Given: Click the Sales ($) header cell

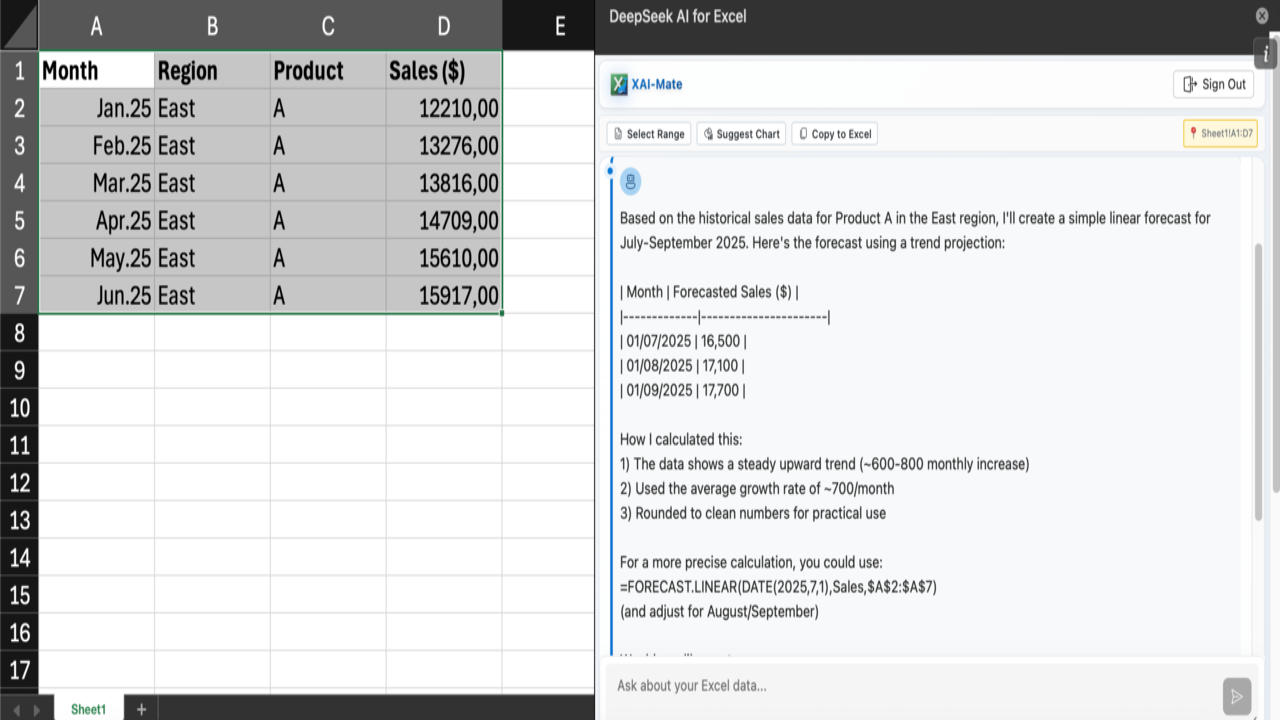Looking at the screenshot, I should click(x=444, y=70).
